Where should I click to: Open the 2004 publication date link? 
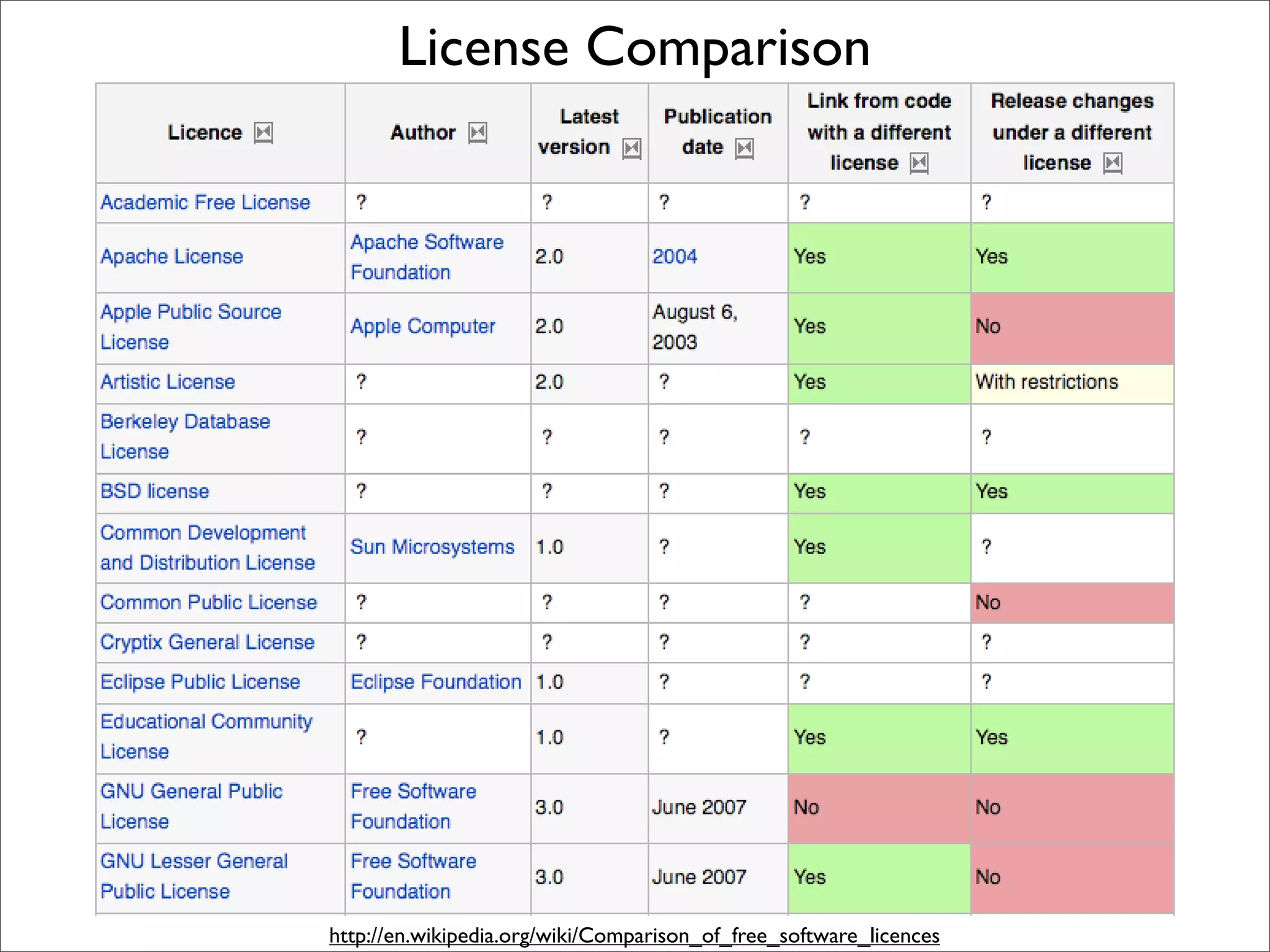[x=675, y=257]
